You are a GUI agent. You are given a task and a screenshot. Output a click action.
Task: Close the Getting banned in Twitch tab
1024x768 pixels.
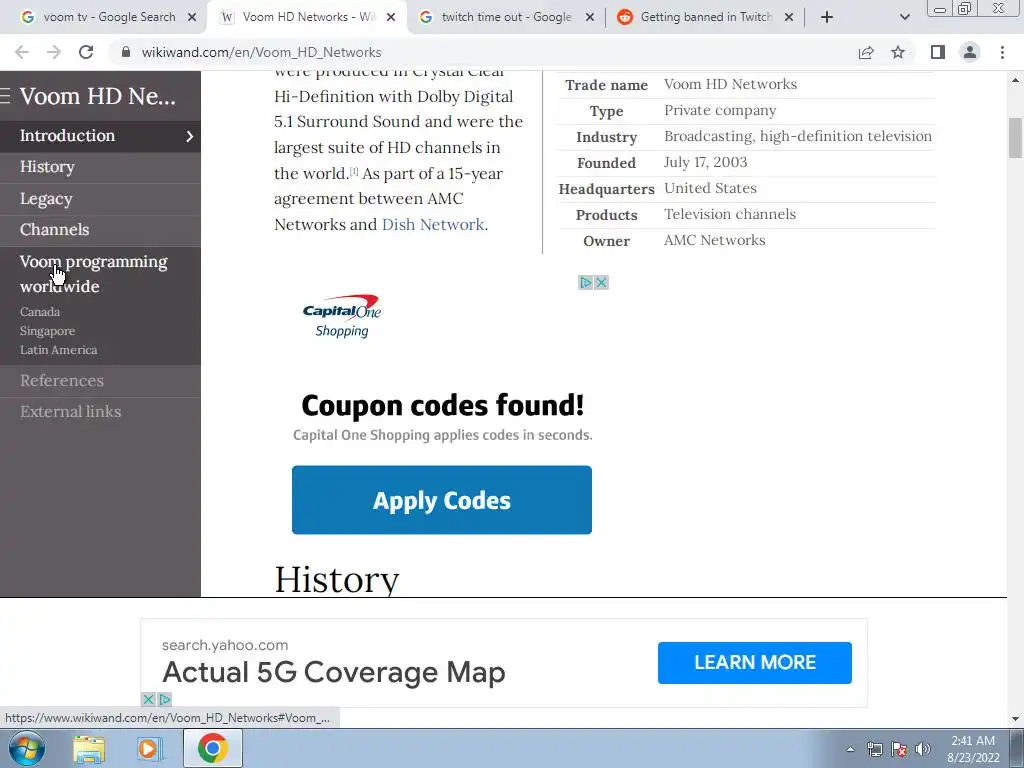[789, 17]
